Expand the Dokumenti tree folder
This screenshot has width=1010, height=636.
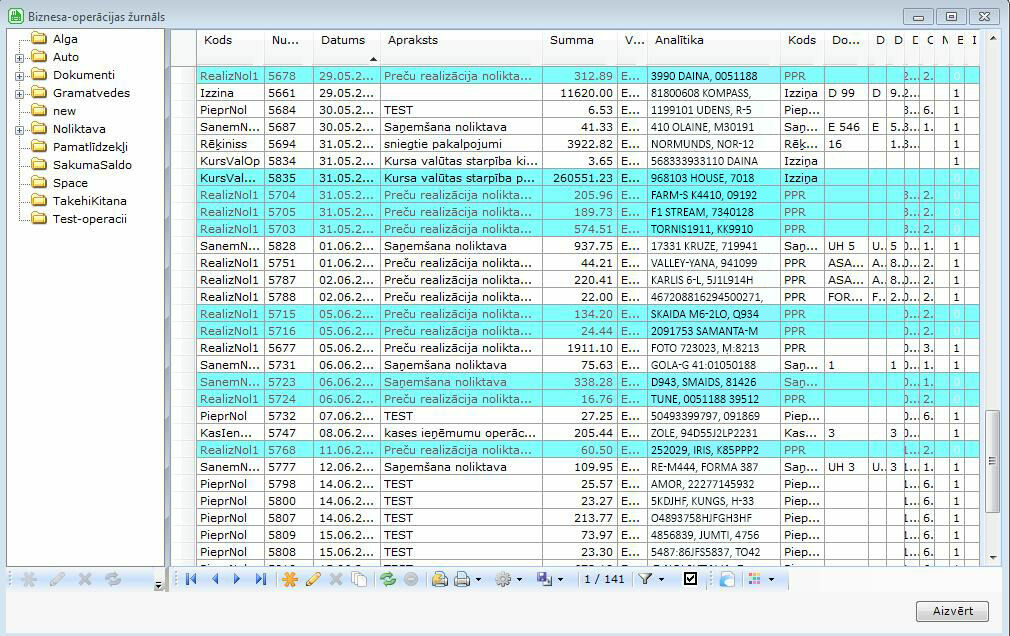pos(19,76)
